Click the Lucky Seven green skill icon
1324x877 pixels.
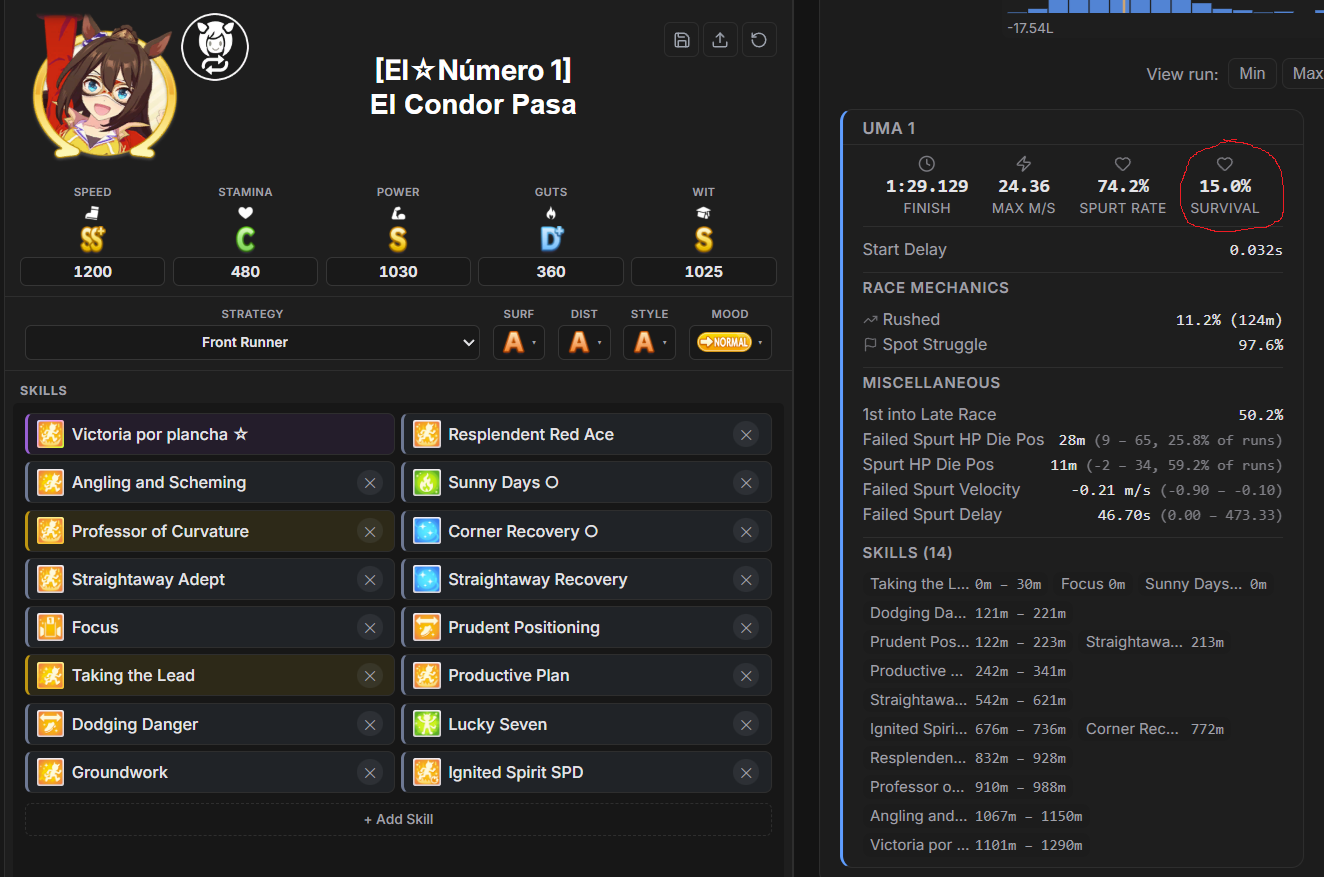point(427,724)
